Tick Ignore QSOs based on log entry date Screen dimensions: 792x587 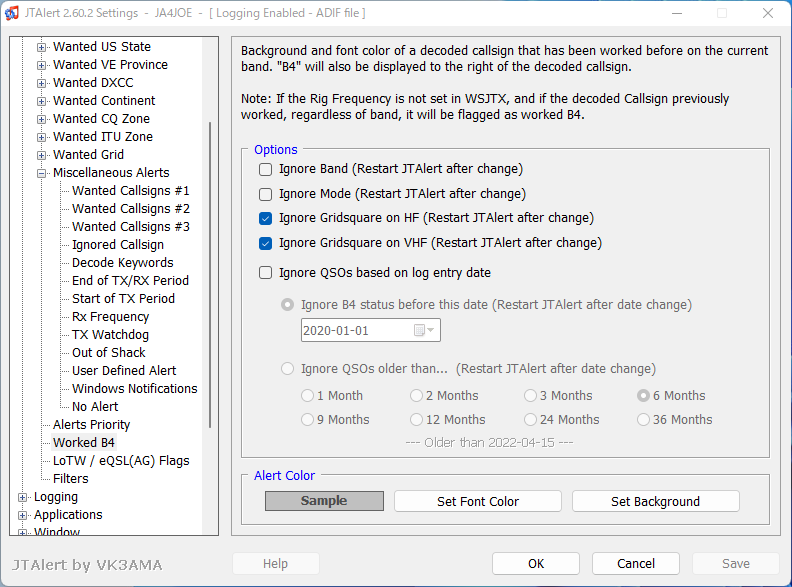(265, 273)
